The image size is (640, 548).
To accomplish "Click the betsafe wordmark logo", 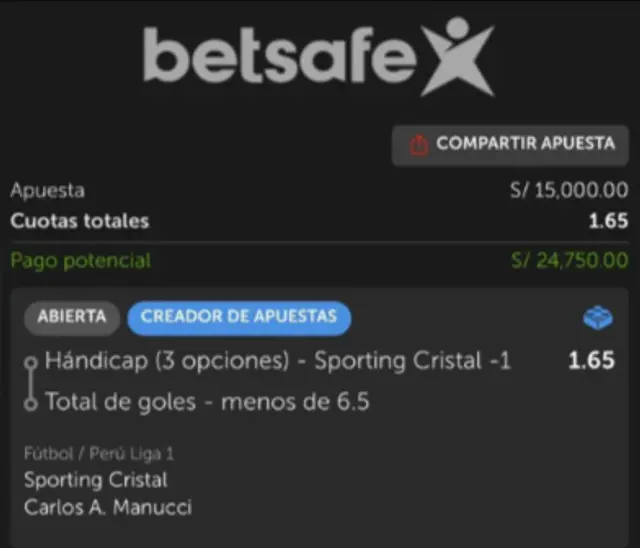I will (x=279, y=56).
